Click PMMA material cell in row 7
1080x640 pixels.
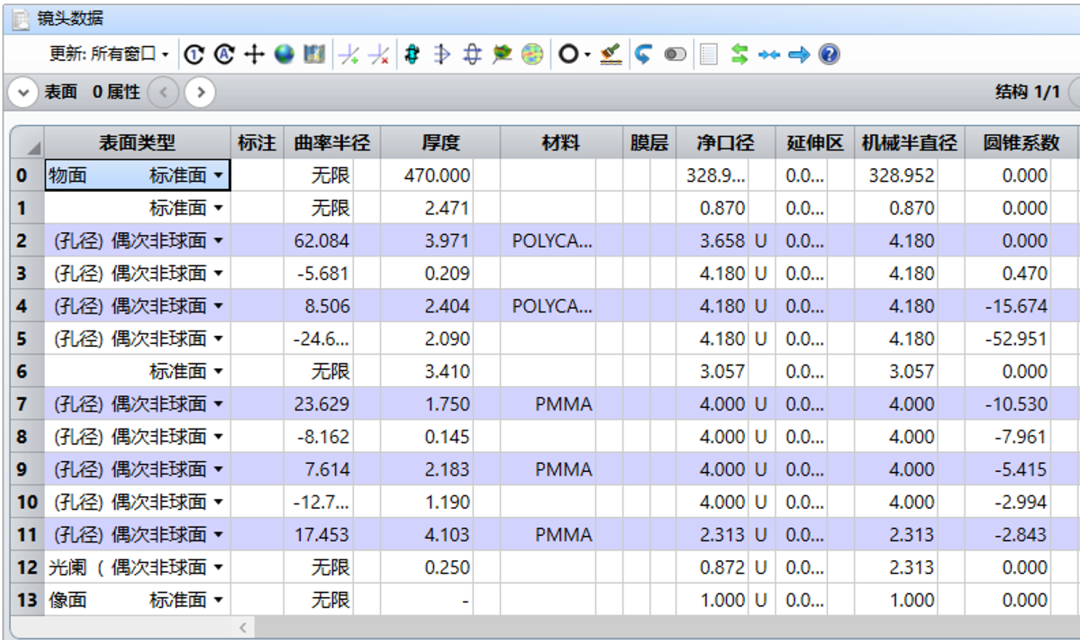pos(548,404)
